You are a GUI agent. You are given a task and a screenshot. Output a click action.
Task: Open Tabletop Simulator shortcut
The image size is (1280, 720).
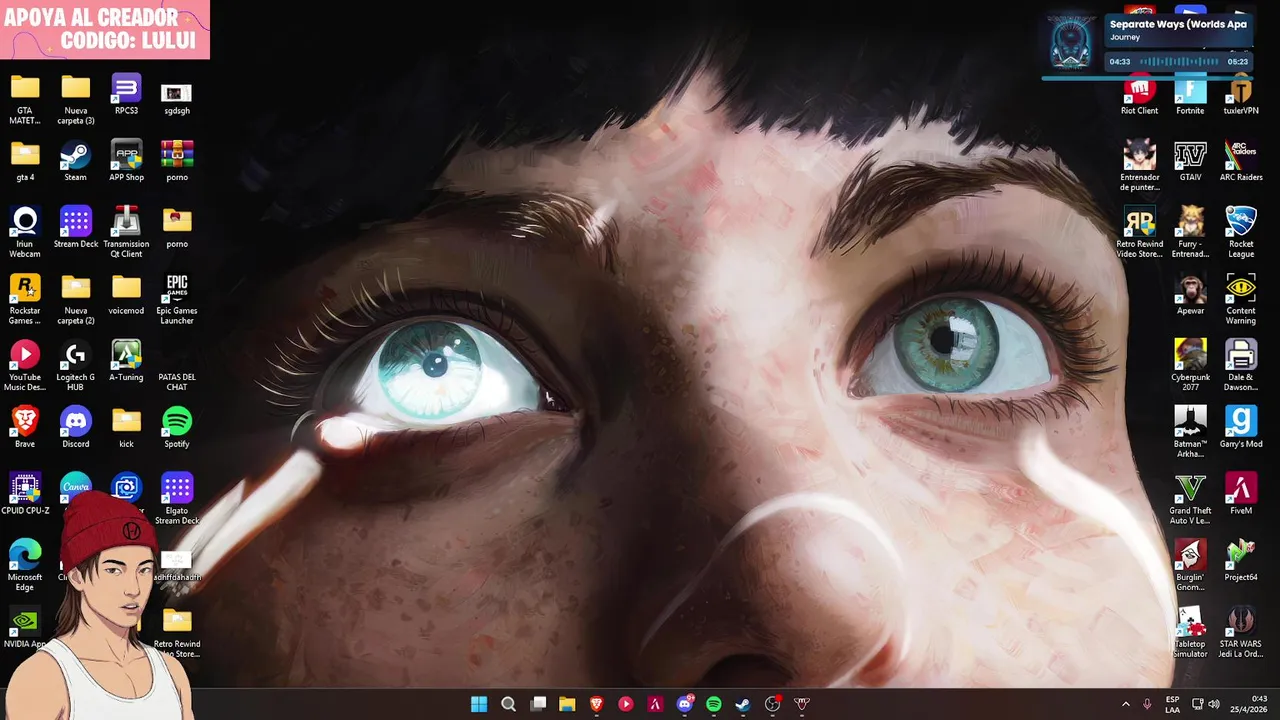(1190, 634)
